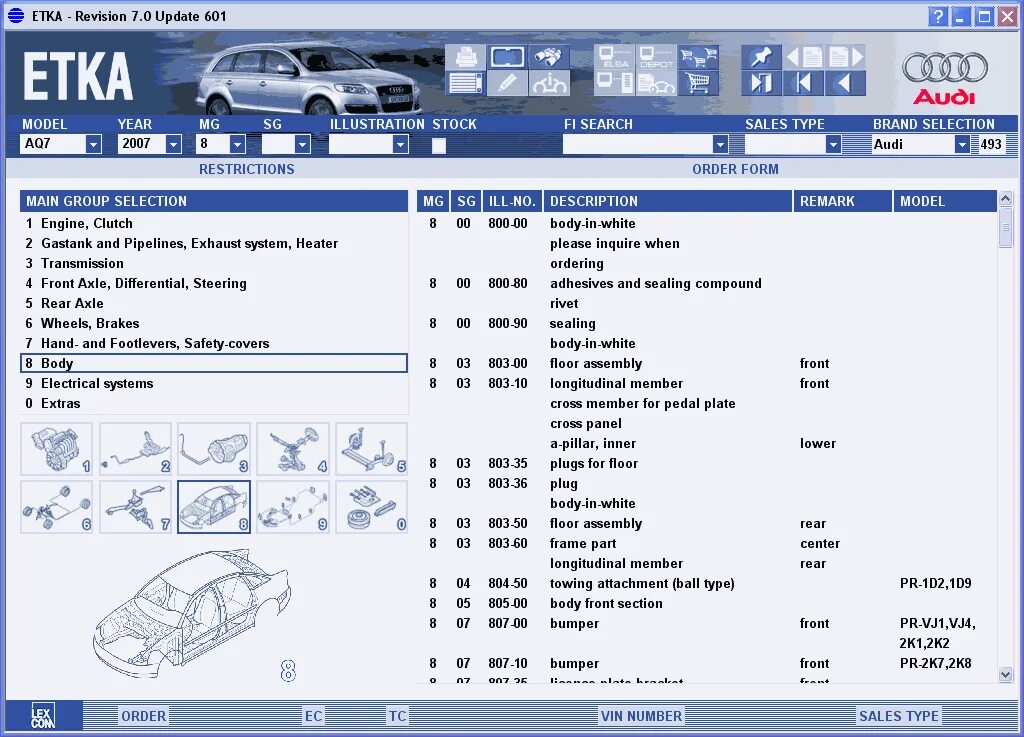The height and width of the screenshot is (737, 1024).
Task: Click the large body-in-white illustration
Action: 194,614
